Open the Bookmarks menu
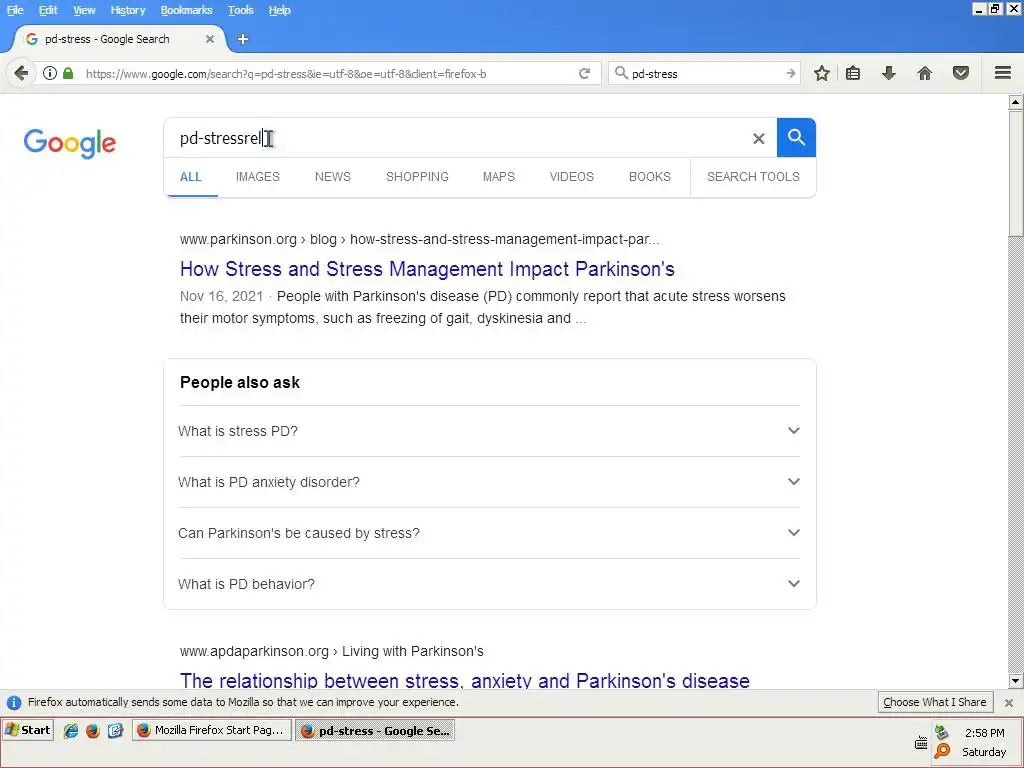This screenshot has width=1024, height=768. click(x=186, y=10)
